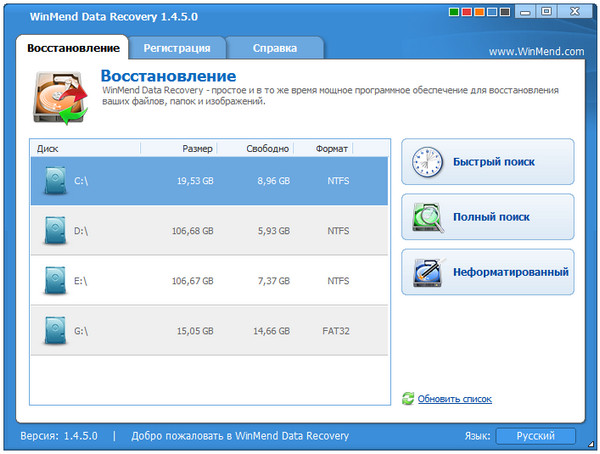Click the G:\ drive icon
This screenshot has width=600, height=454.
click(x=54, y=331)
